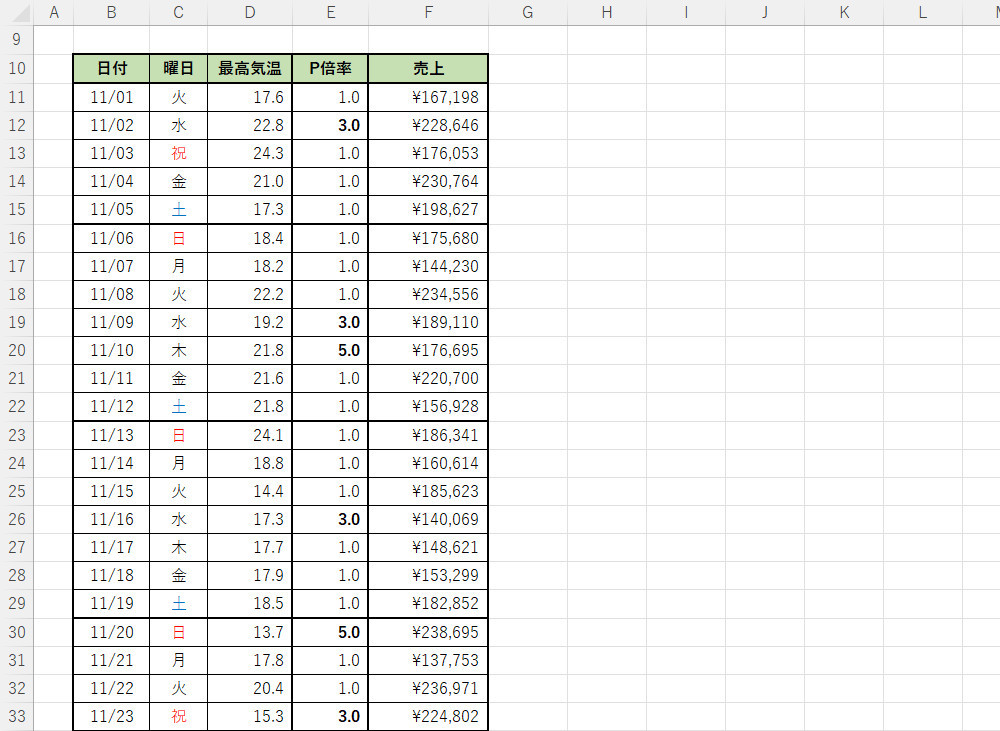Select sales cell ¥160,614
The height and width of the screenshot is (731, 1000).
429,463
